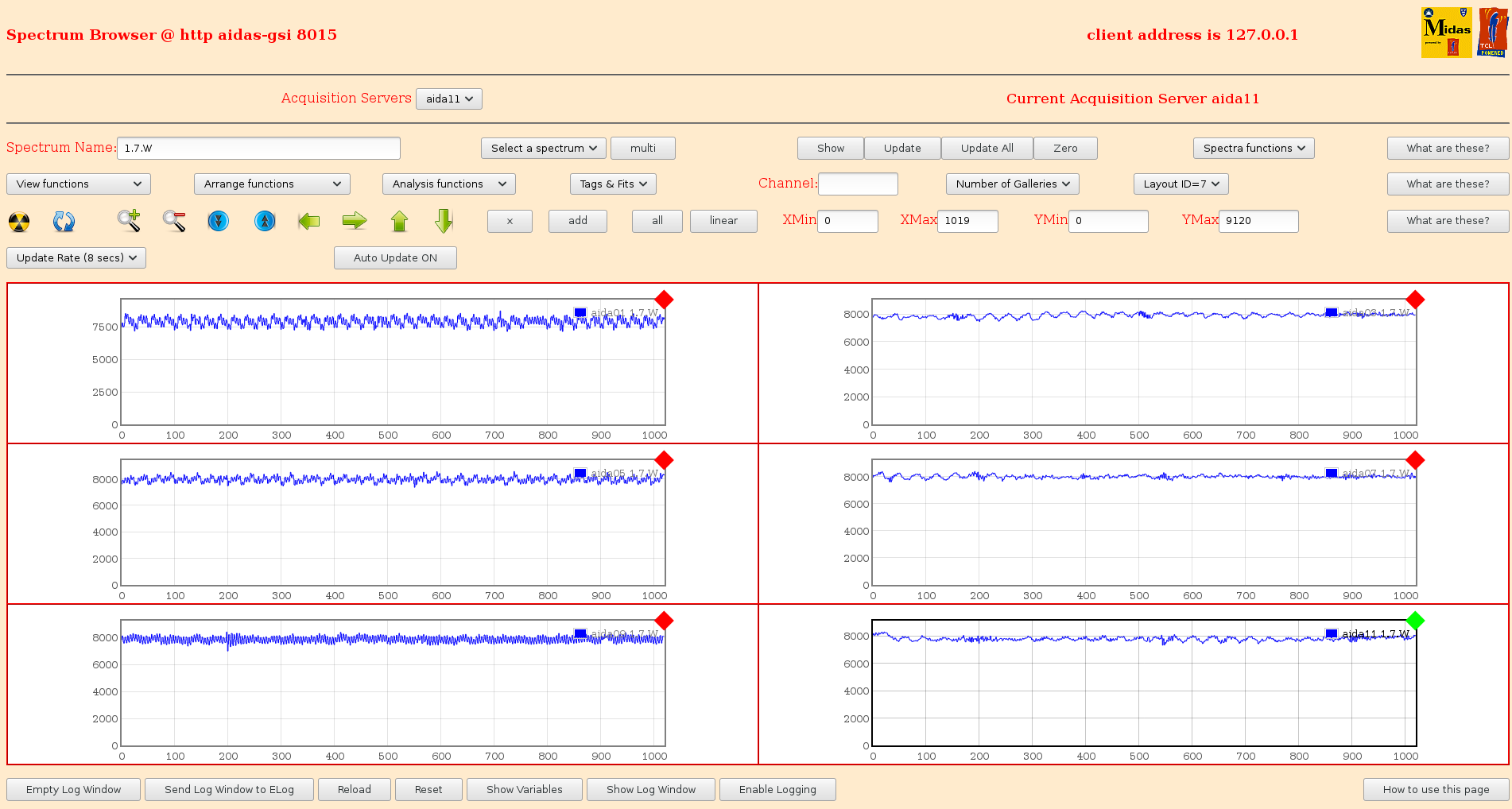
Task: Focus the XMin input field
Action: point(848,221)
